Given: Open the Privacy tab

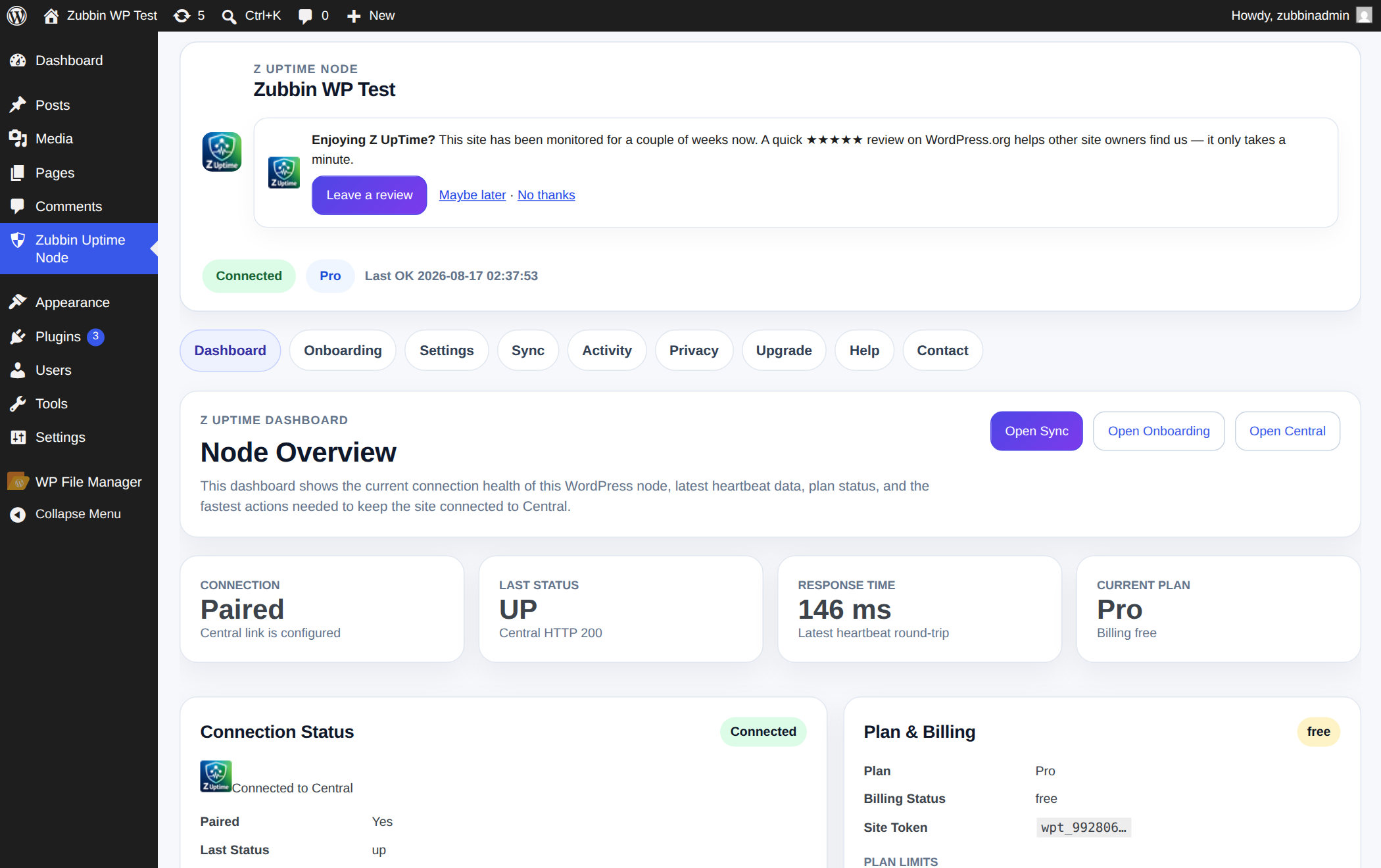Looking at the screenshot, I should coord(694,350).
